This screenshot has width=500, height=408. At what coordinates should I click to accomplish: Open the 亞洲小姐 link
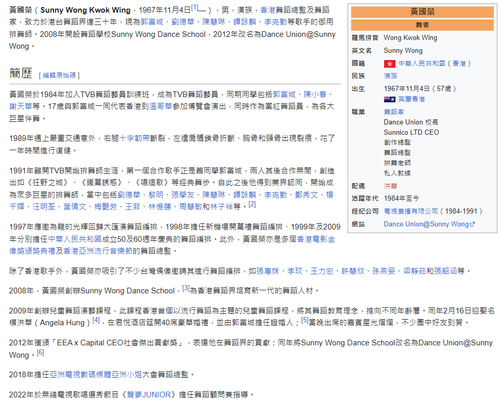tap(127, 375)
